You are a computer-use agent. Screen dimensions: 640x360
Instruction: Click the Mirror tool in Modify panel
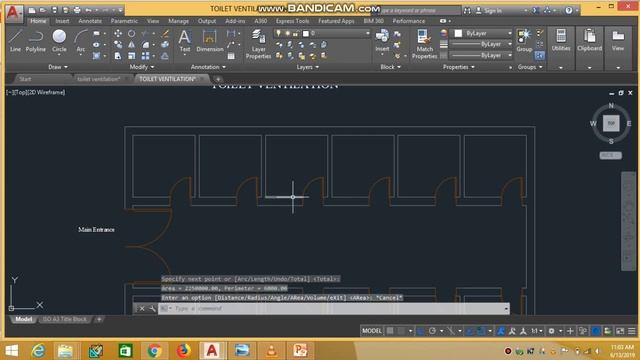(131, 44)
